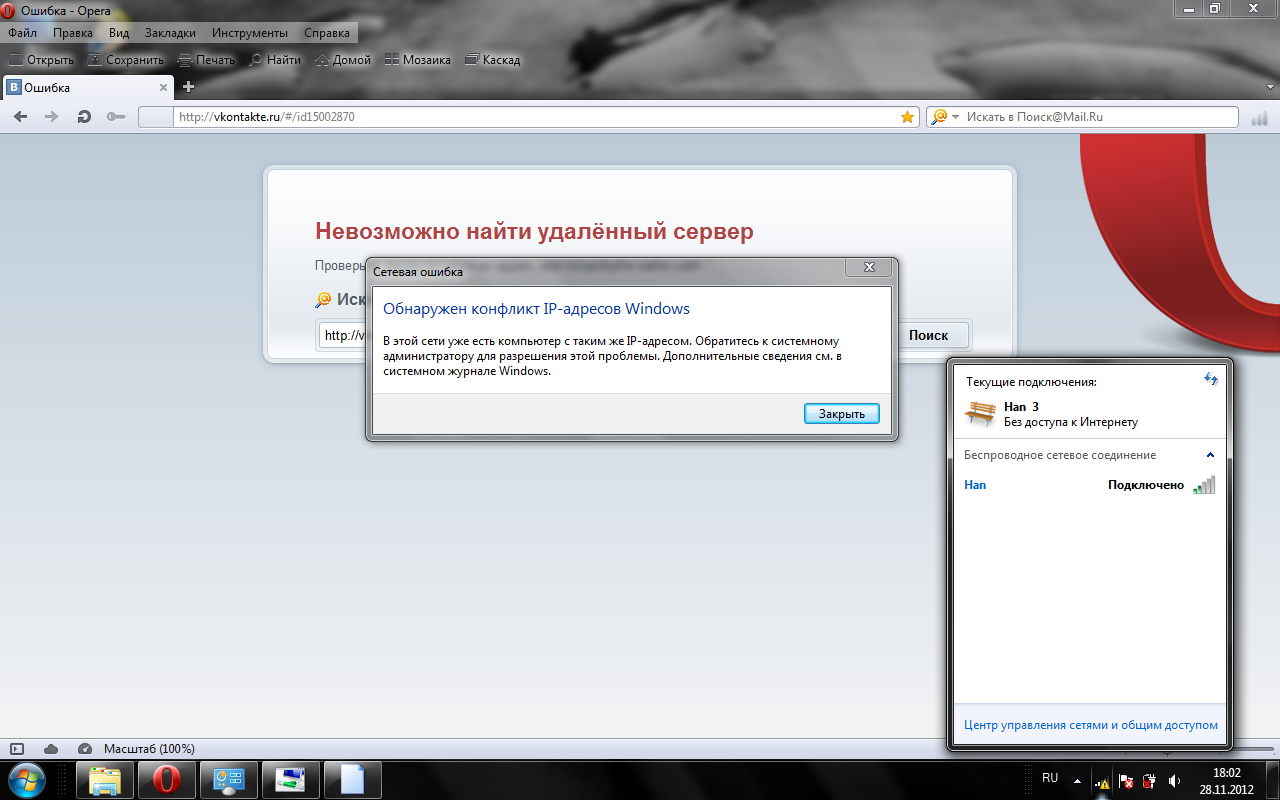The height and width of the screenshot is (800, 1280).
Task: Close the Сетевая ошибка dialog with X
Action: tap(868, 267)
